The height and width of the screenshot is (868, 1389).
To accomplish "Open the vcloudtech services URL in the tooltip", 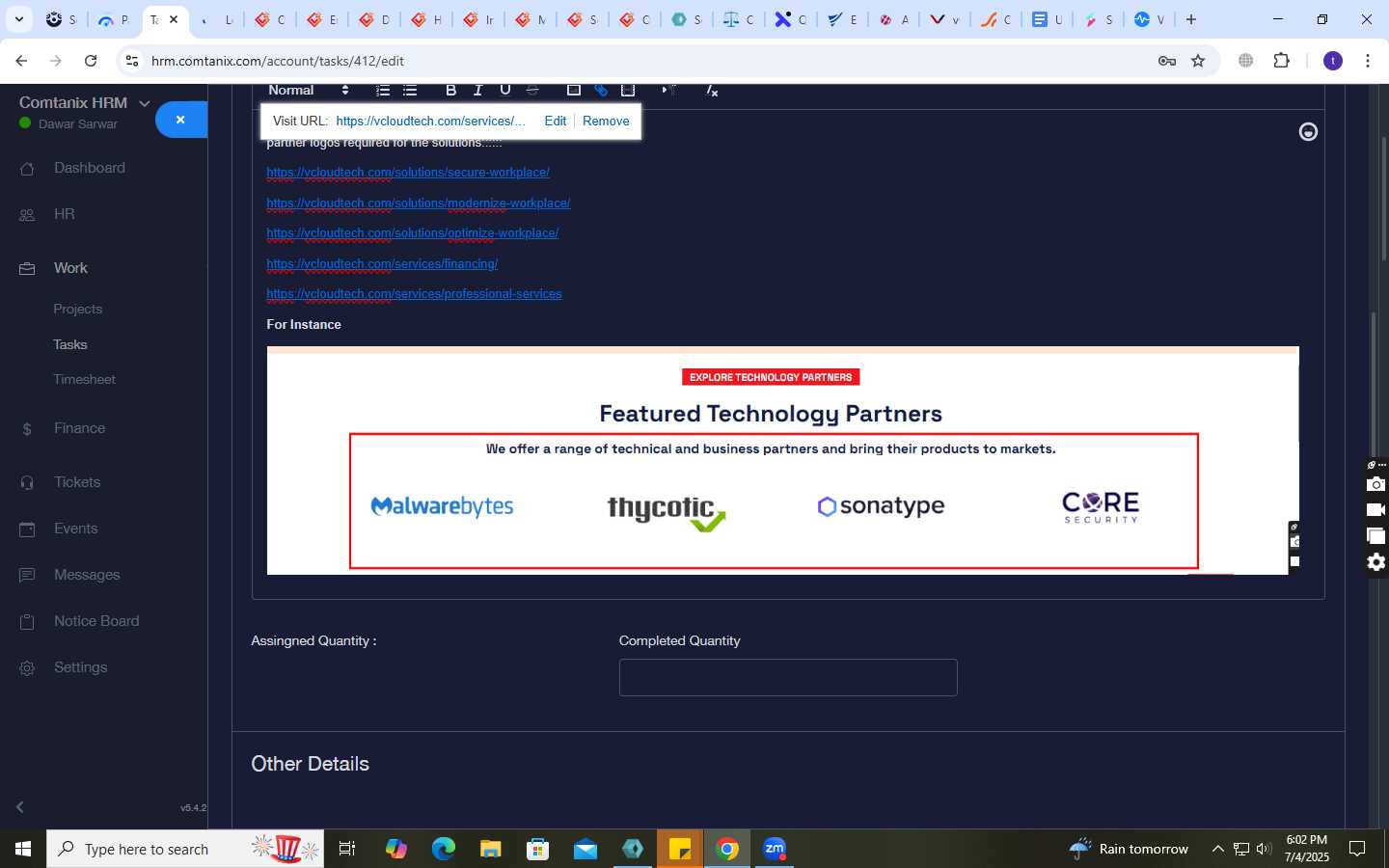I will point(431,121).
